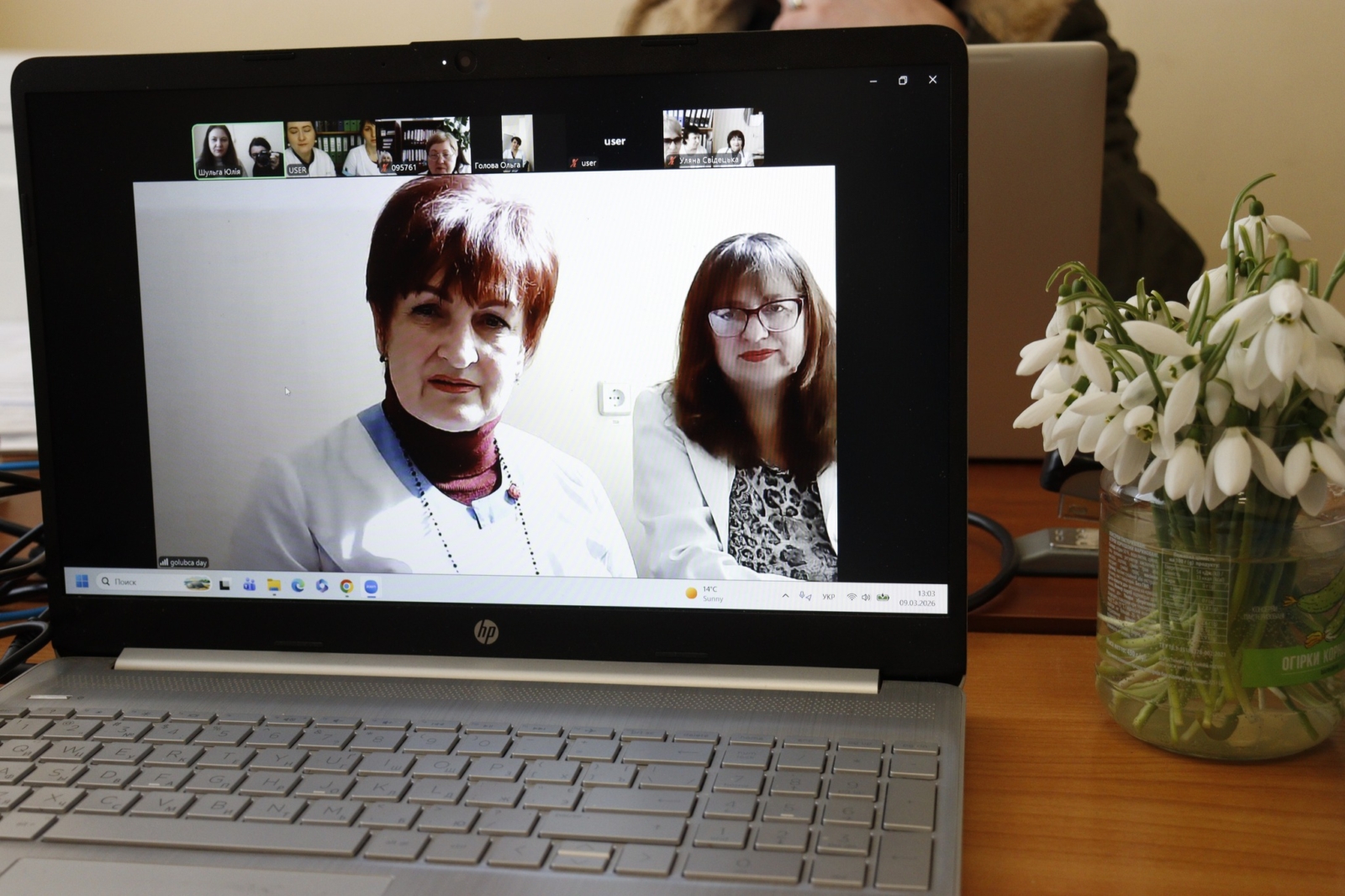Image resolution: width=1345 pixels, height=896 pixels.
Task: Open Wi-Fi network quick settings
Action: coord(851,597)
